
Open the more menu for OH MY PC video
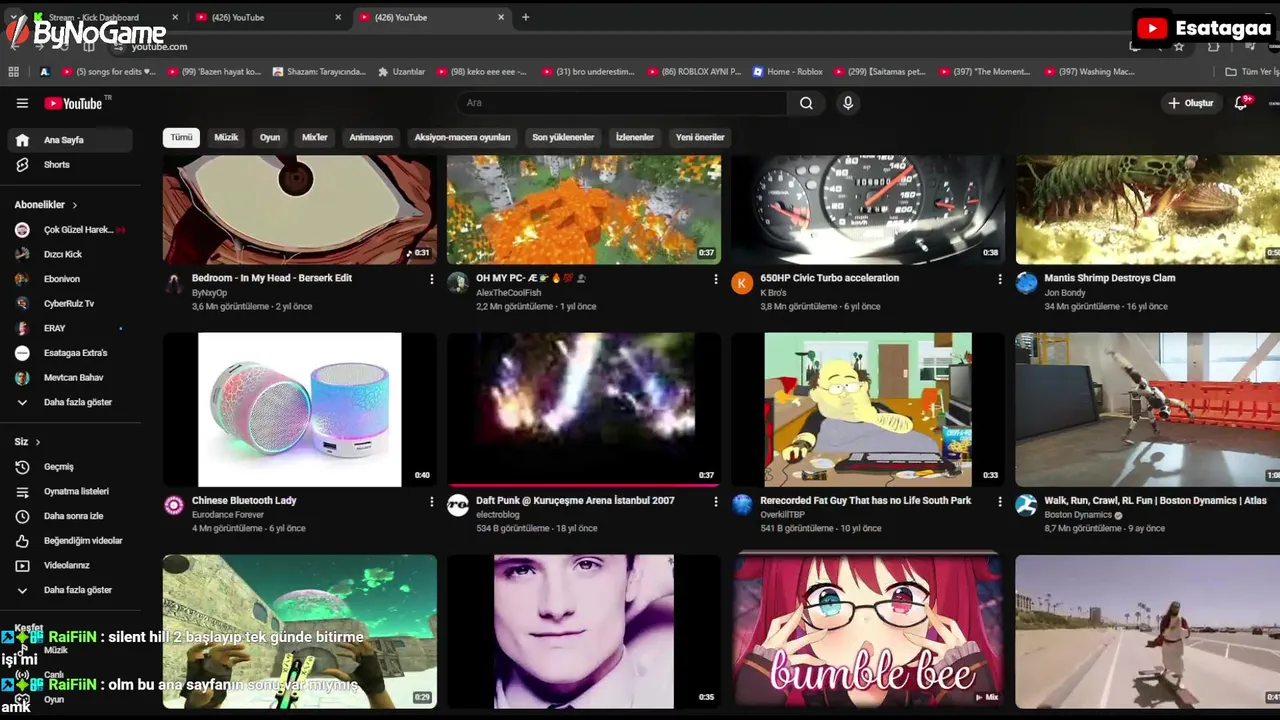[715, 279]
